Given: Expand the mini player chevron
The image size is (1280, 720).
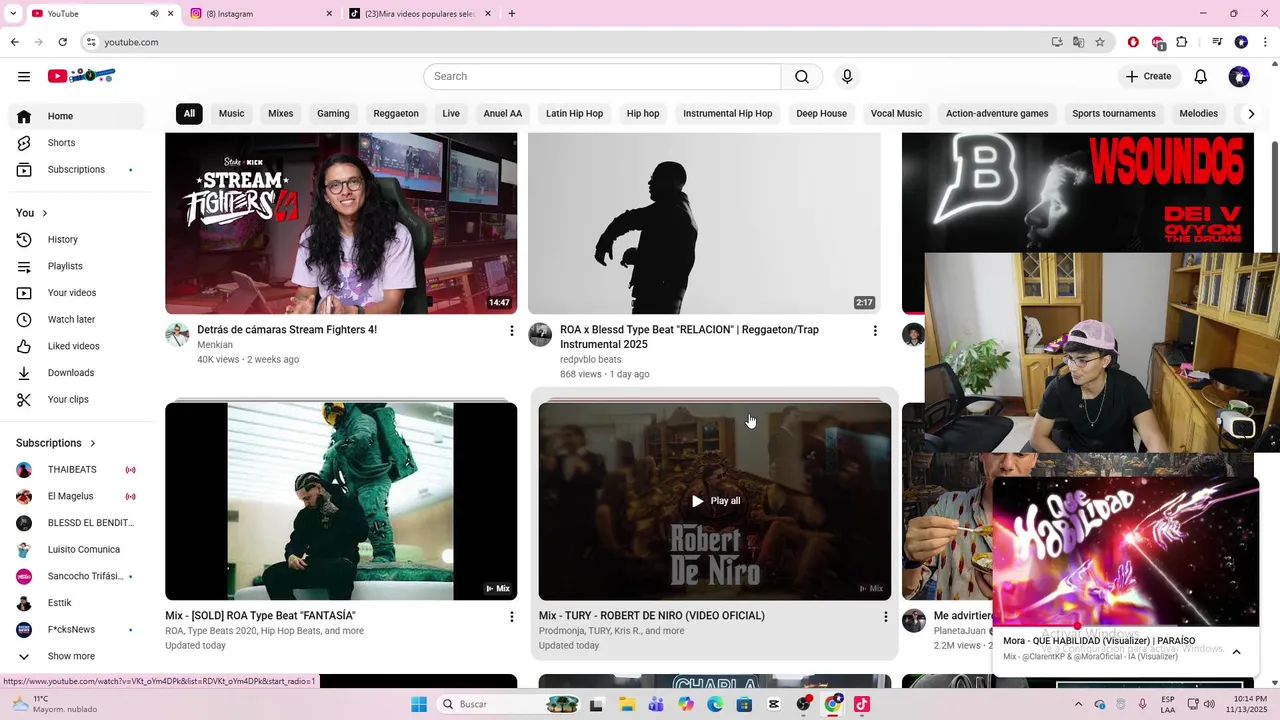Looking at the screenshot, I should (1236, 652).
